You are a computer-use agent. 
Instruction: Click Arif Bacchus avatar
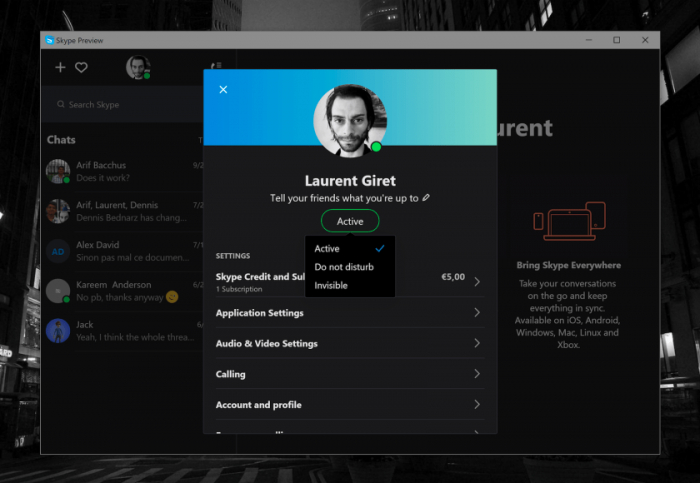(58, 171)
